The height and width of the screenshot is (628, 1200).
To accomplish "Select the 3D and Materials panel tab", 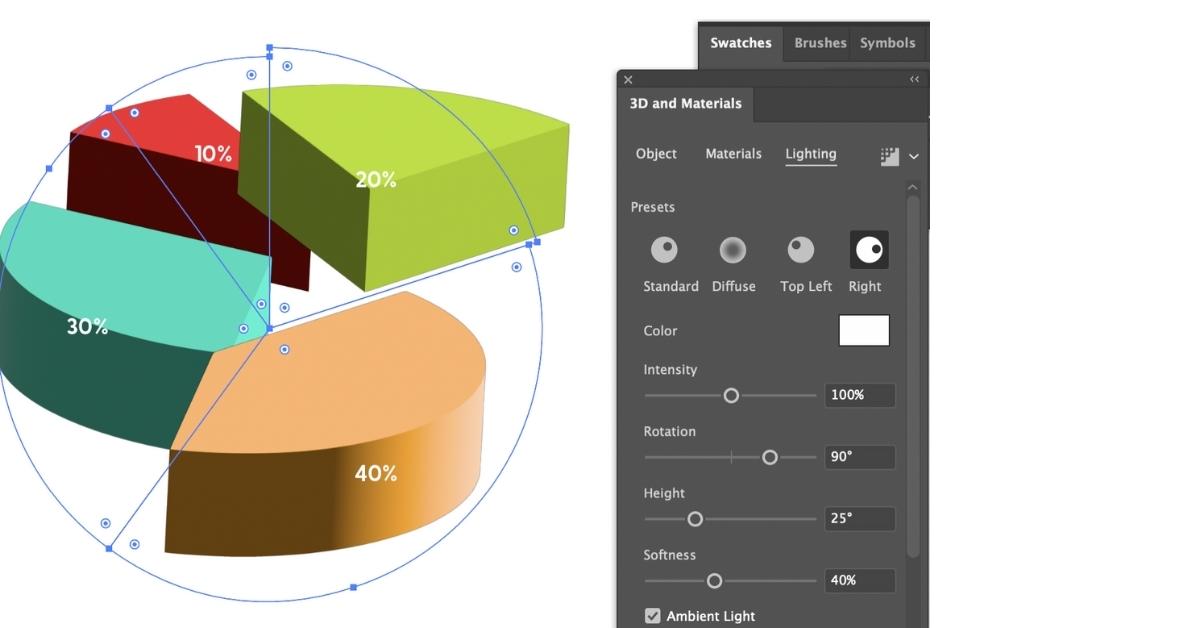I will click(x=686, y=104).
